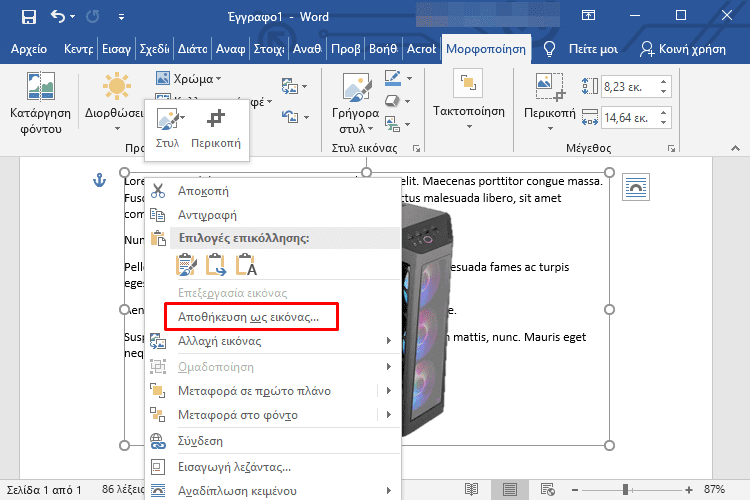Switch to Web Layout view icon
The width and height of the screenshot is (750, 500).
548,489
